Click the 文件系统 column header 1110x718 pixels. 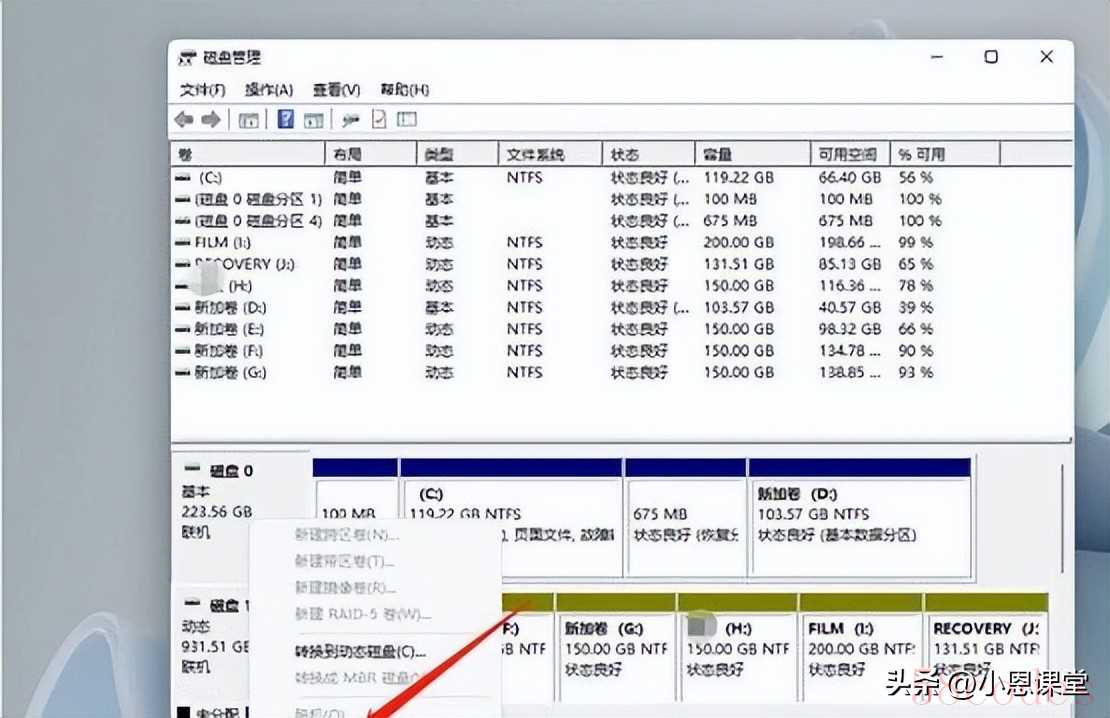pos(535,155)
